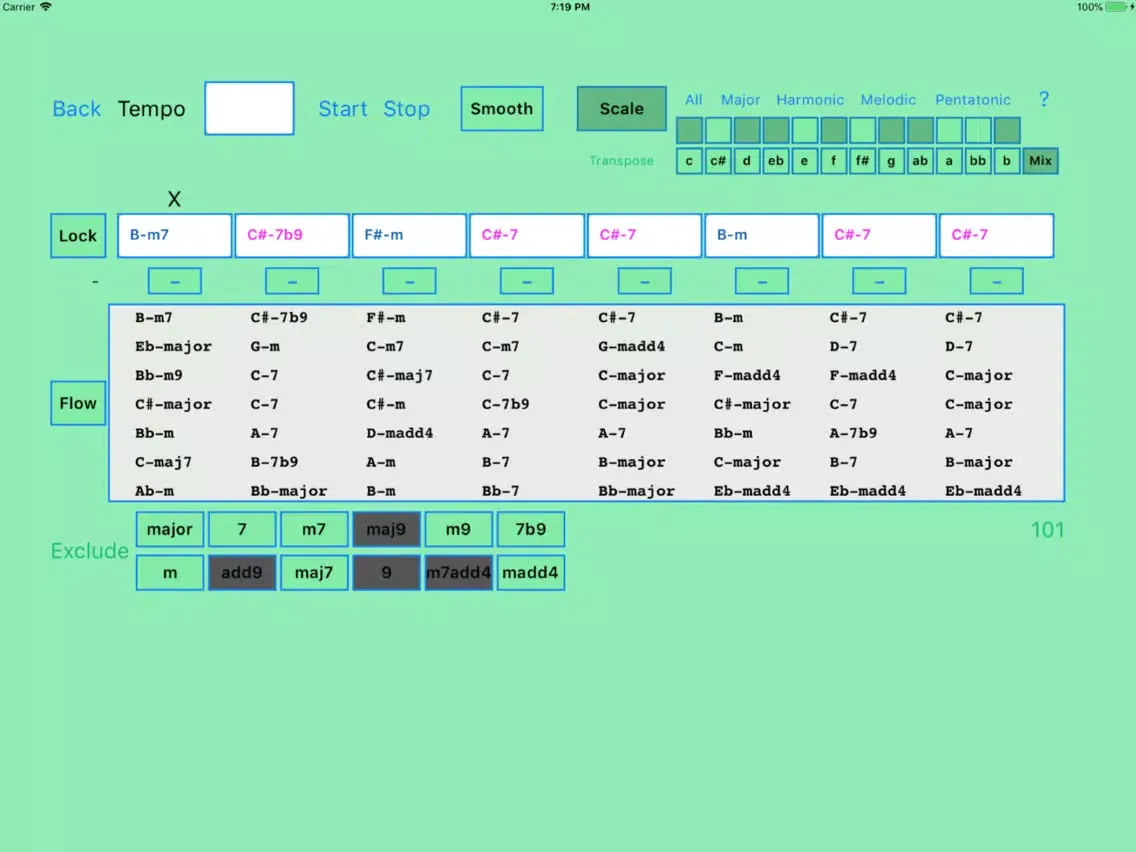Toggle the Scale button
This screenshot has width=1136, height=852.
[622, 109]
